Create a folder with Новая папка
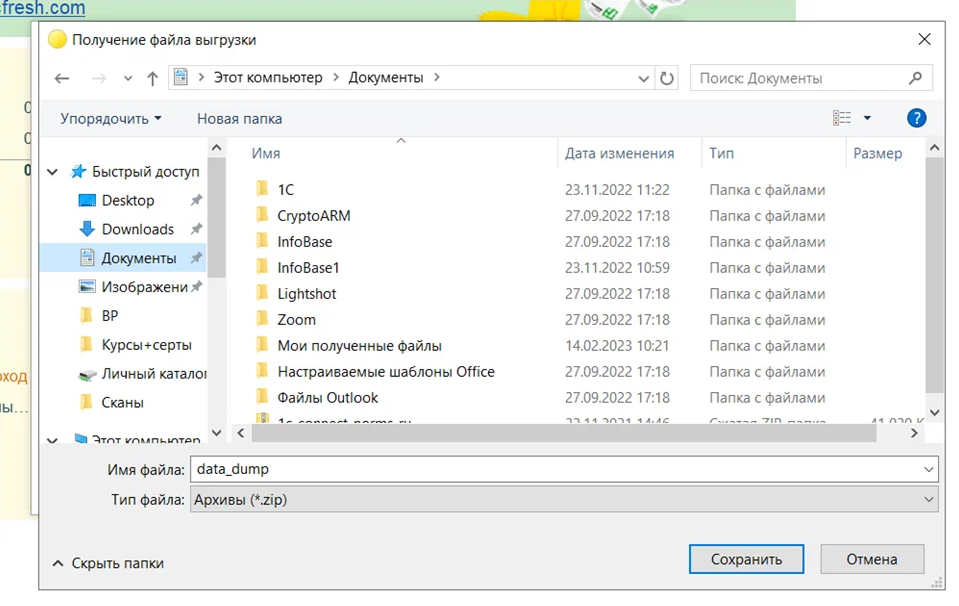The width and height of the screenshot is (959, 606). (x=239, y=119)
